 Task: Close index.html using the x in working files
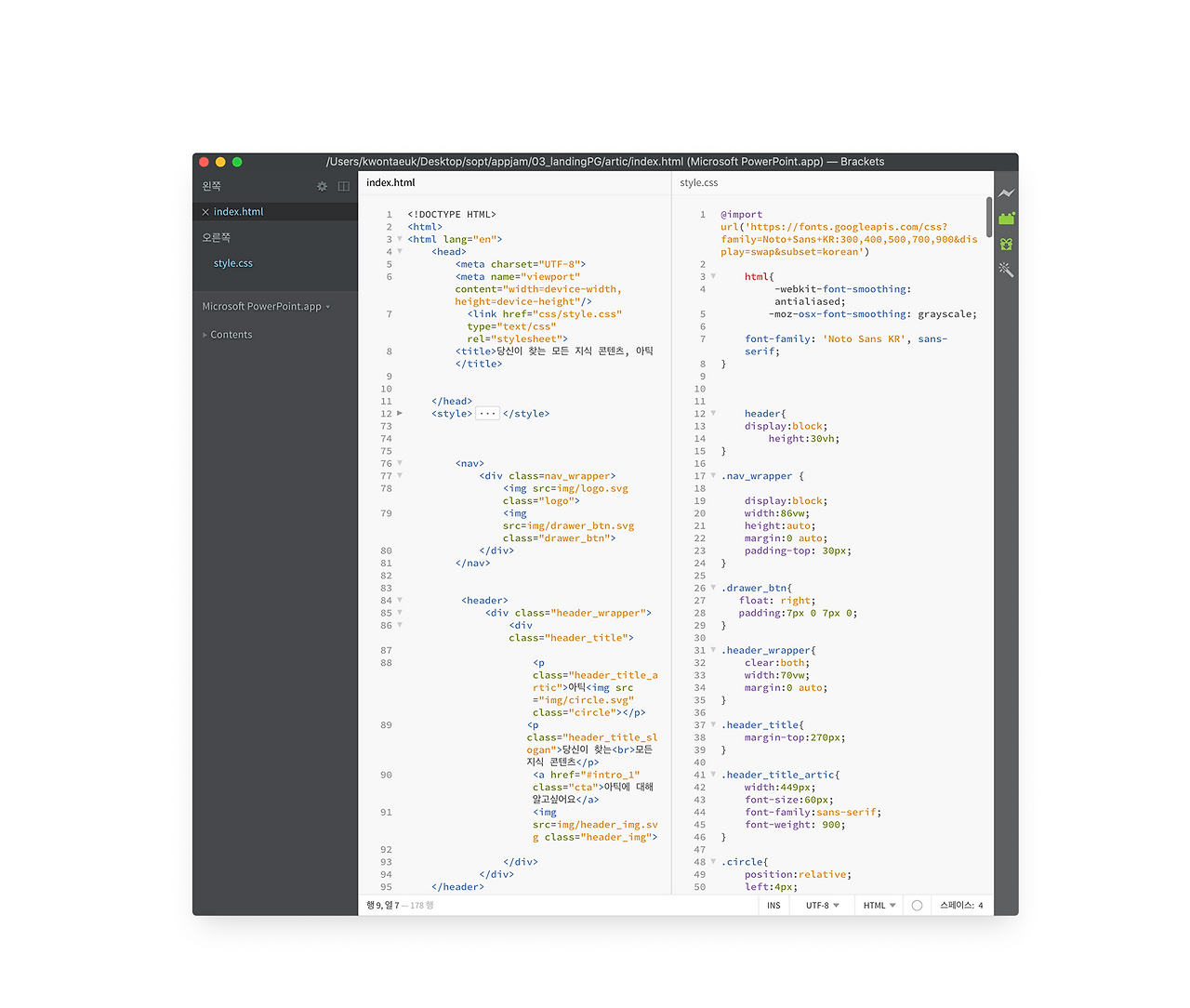[205, 212]
